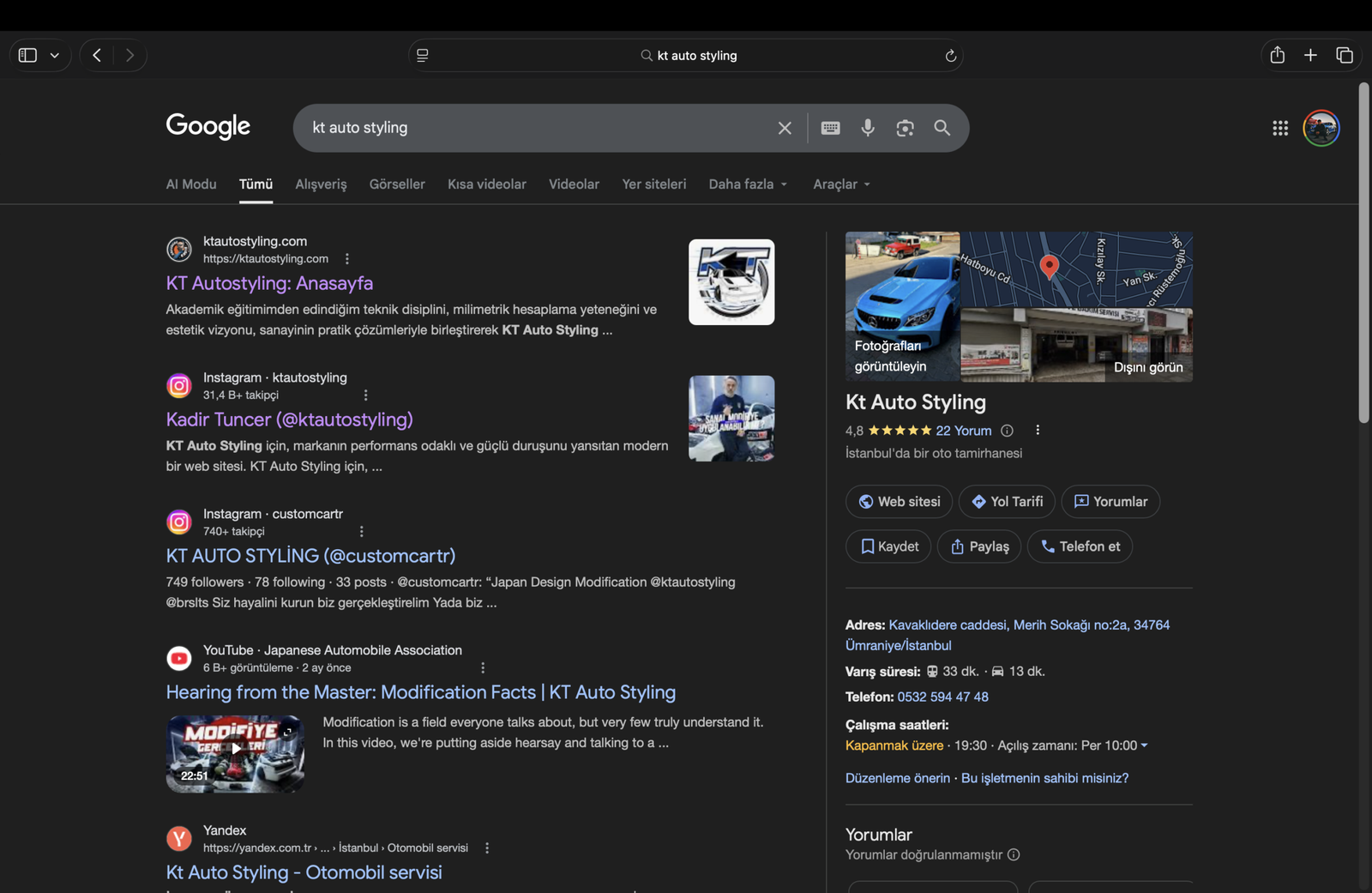The height and width of the screenshot is (893, 1372).
Task: Click Düzenleme önerin link
Action: 897,778
